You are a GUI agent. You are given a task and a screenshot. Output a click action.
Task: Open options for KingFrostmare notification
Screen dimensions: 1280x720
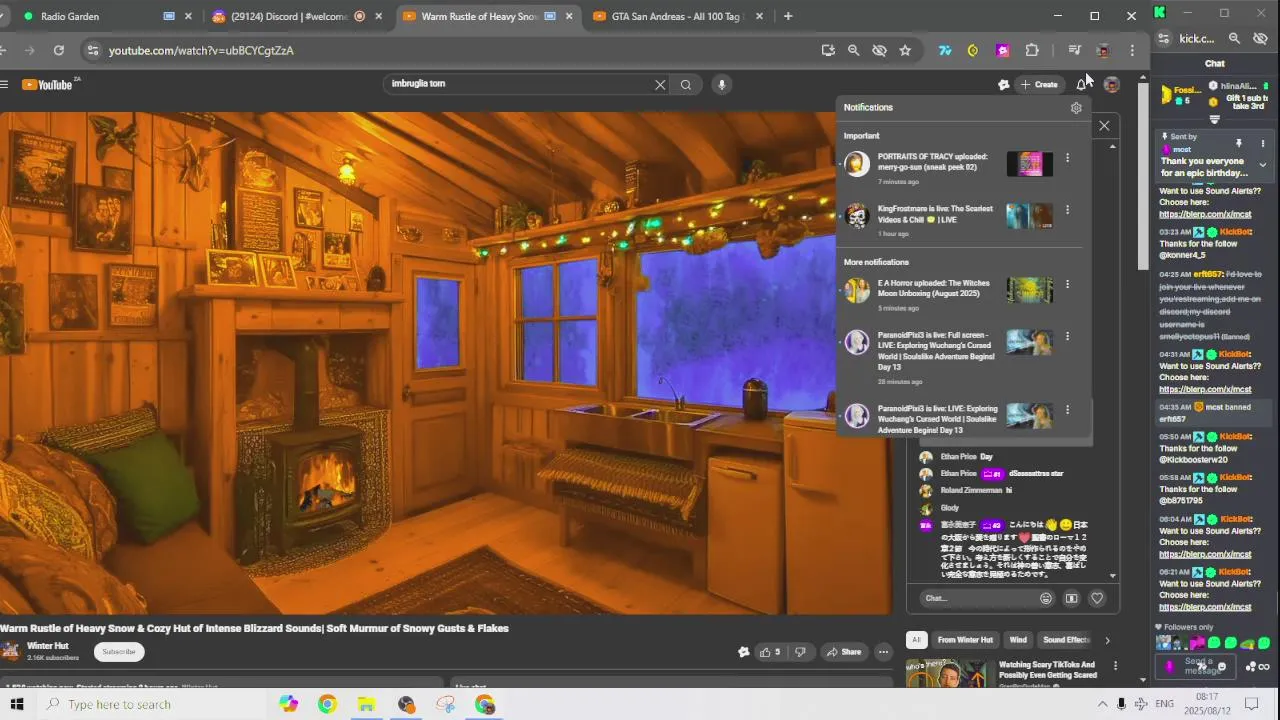coord(1067,210)
